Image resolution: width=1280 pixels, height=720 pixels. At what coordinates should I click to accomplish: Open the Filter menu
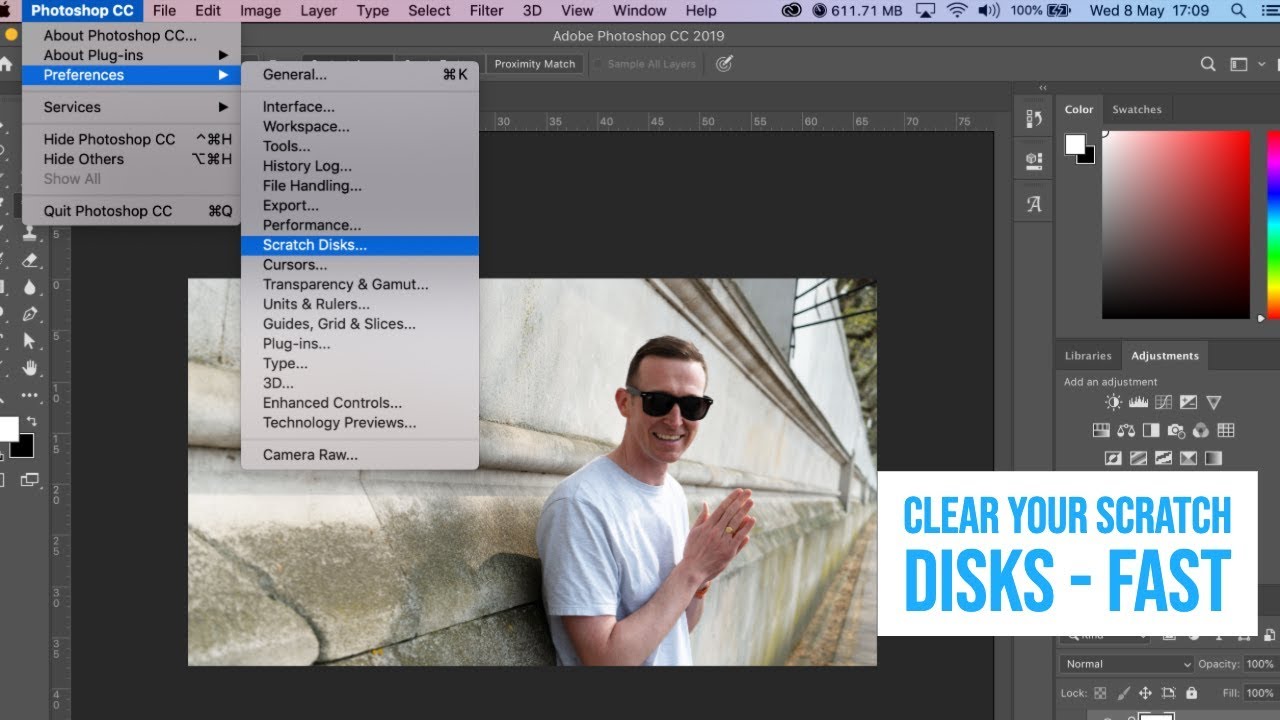click(487, 11)
